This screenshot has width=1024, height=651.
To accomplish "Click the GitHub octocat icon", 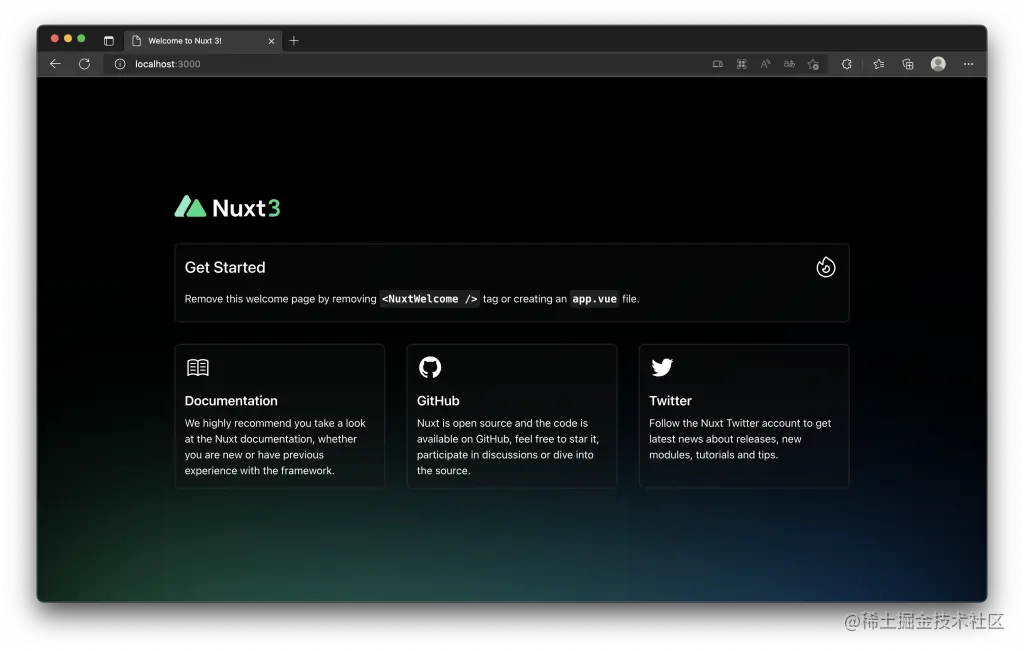I will point(430,367).
